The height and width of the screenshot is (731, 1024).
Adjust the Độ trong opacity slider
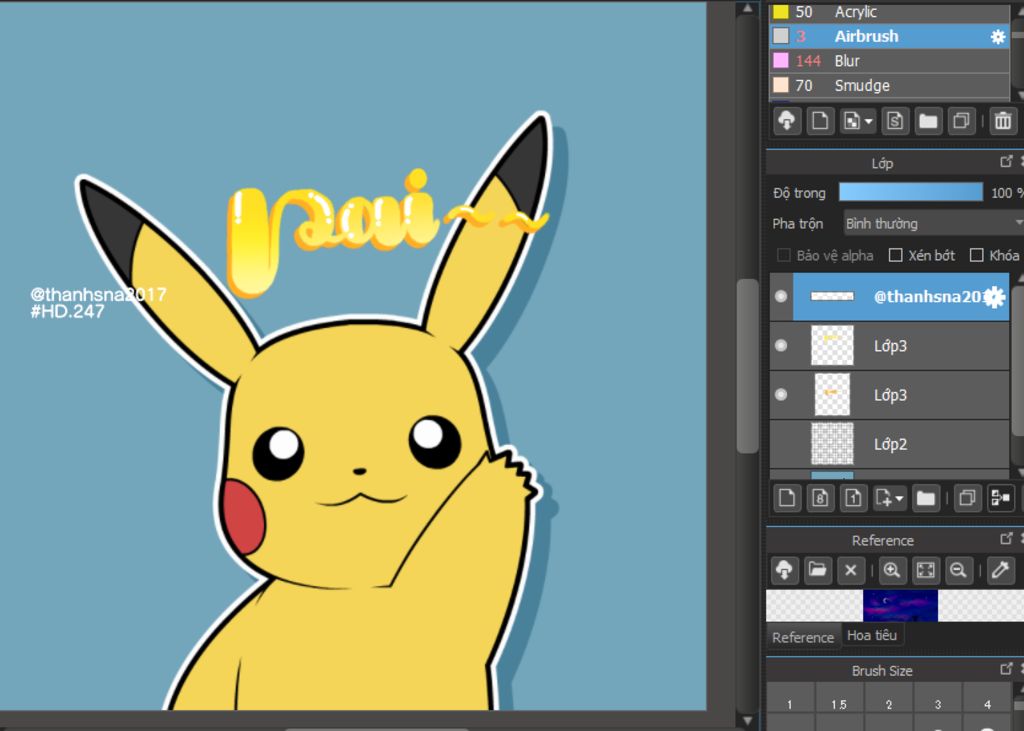(x=910, y=192)
